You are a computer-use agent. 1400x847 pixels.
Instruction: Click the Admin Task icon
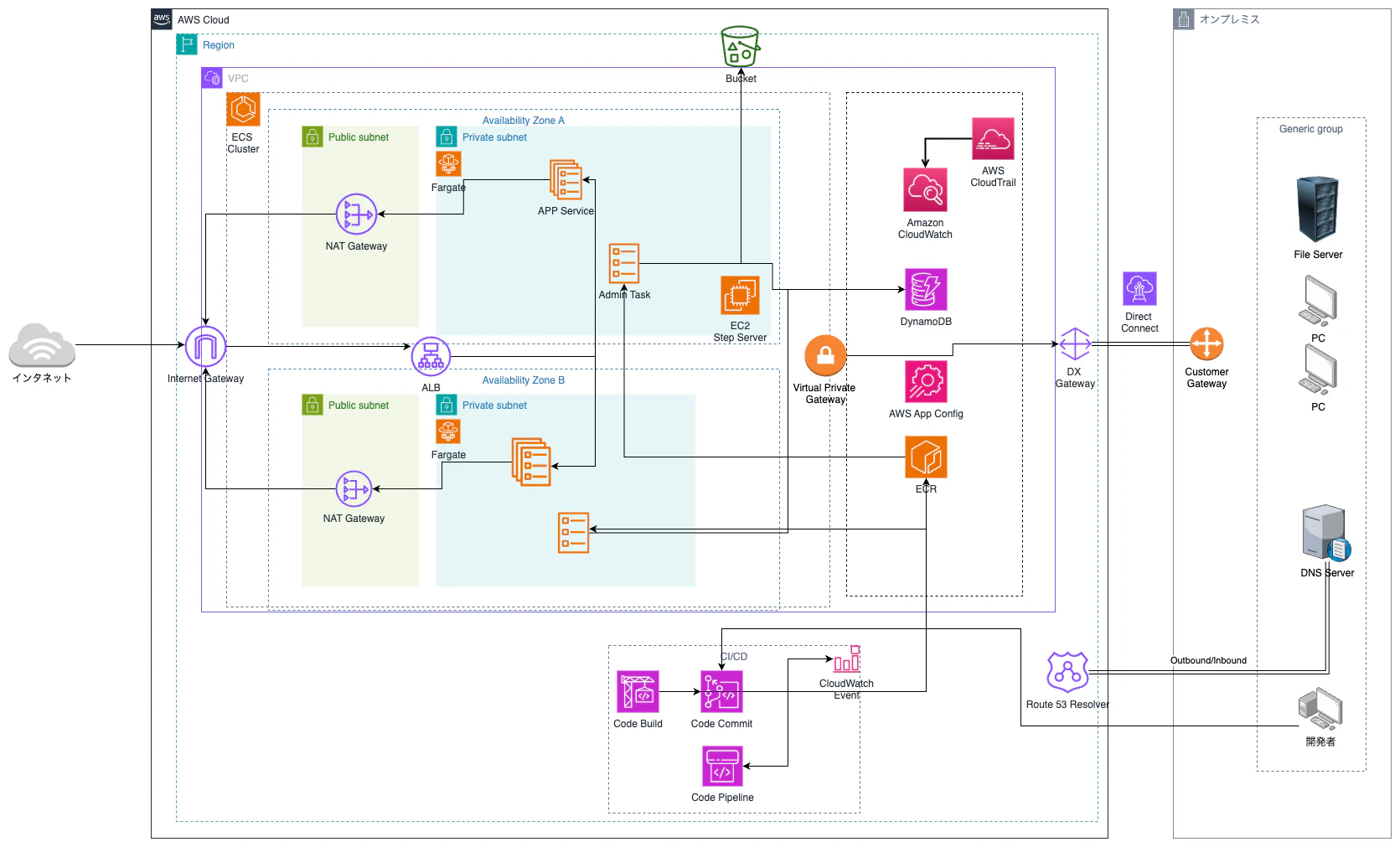tap(624, 264)
